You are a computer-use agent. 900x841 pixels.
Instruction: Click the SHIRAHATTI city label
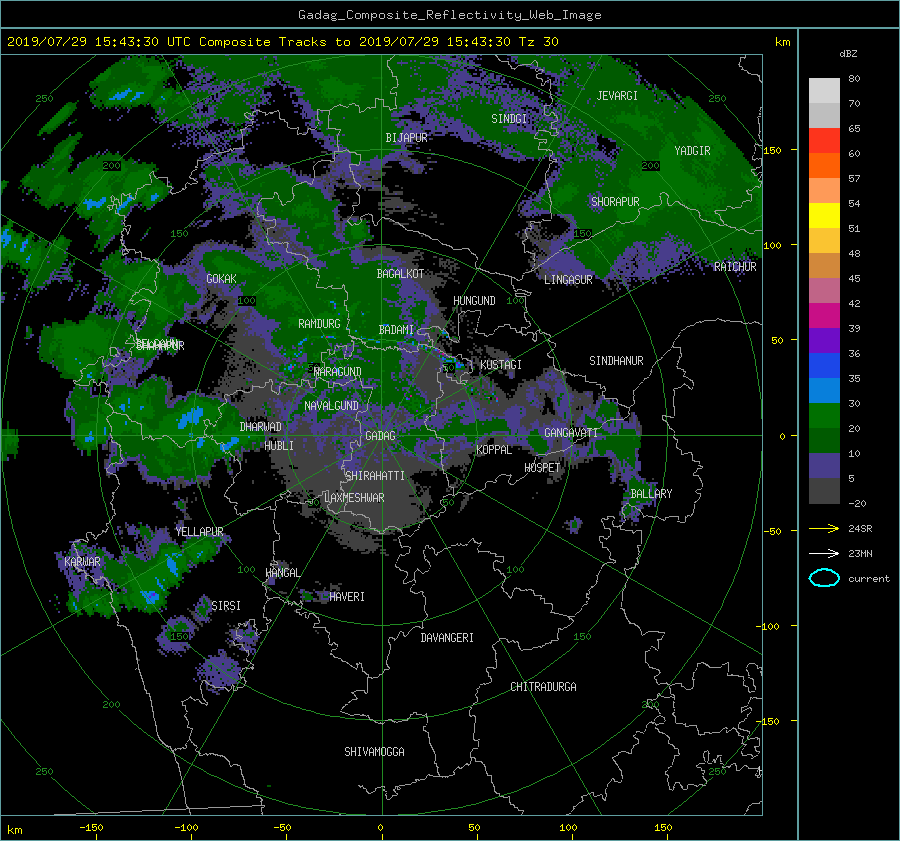375,476
